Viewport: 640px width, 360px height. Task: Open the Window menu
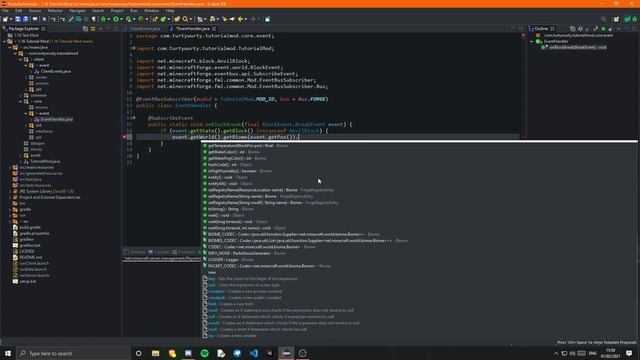(151, 10)
